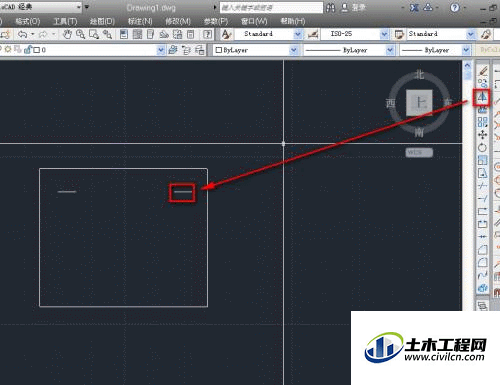Select the Rotate tool
The height and width of the screenshot is (385, 500).
(x=482, y=147)
